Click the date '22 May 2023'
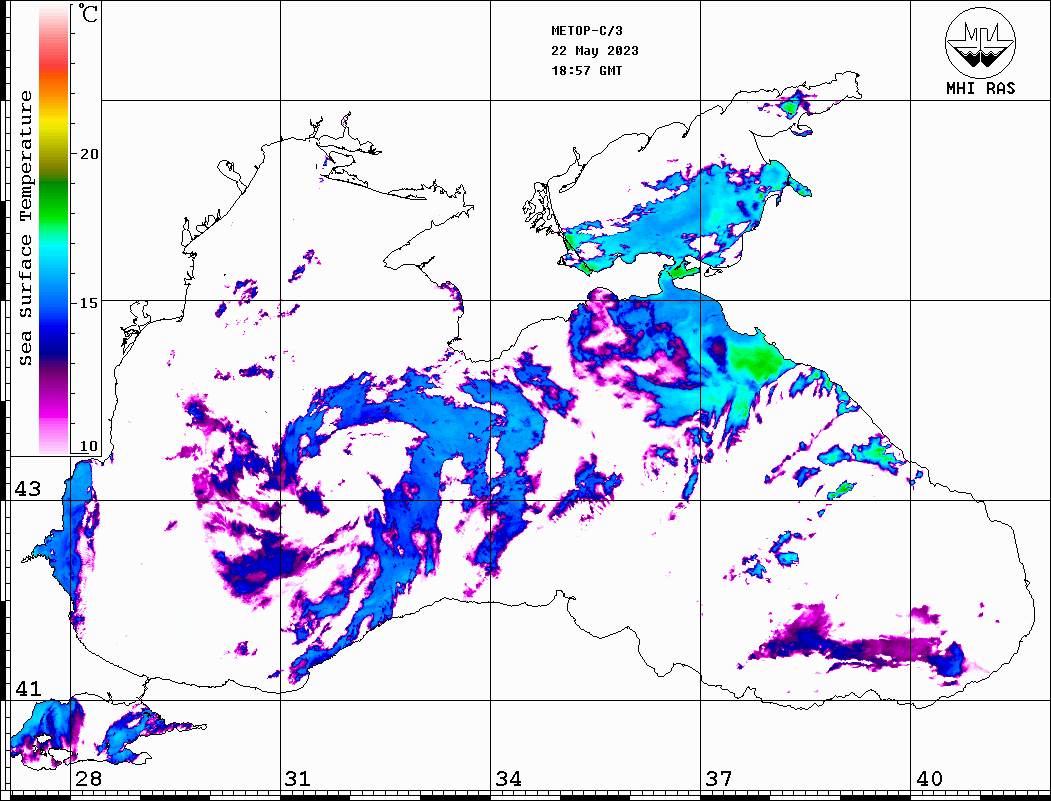This screenshot has width=1051, height=801. (595, 51)
